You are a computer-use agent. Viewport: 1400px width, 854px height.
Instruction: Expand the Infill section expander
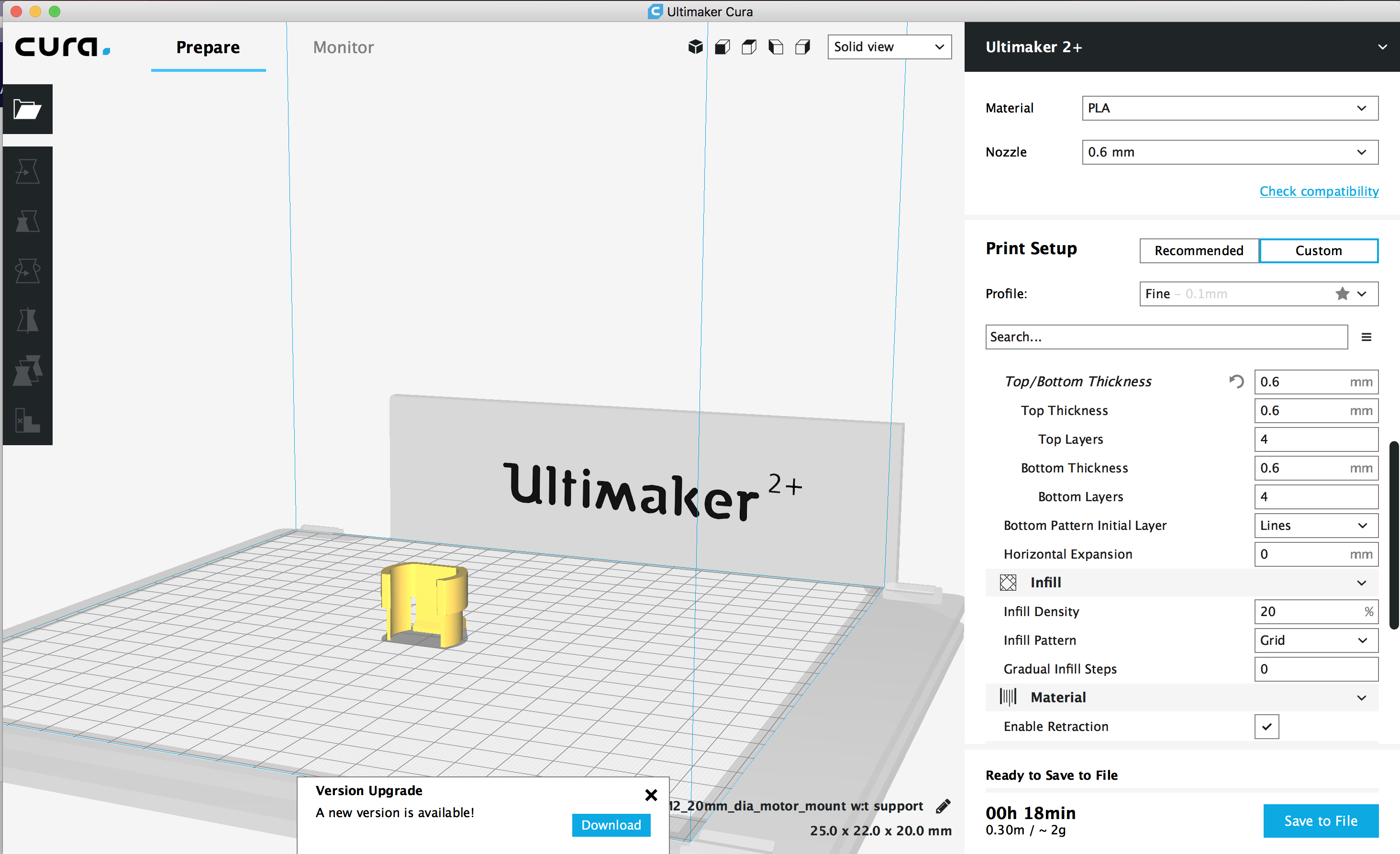tap(1363, 582)
